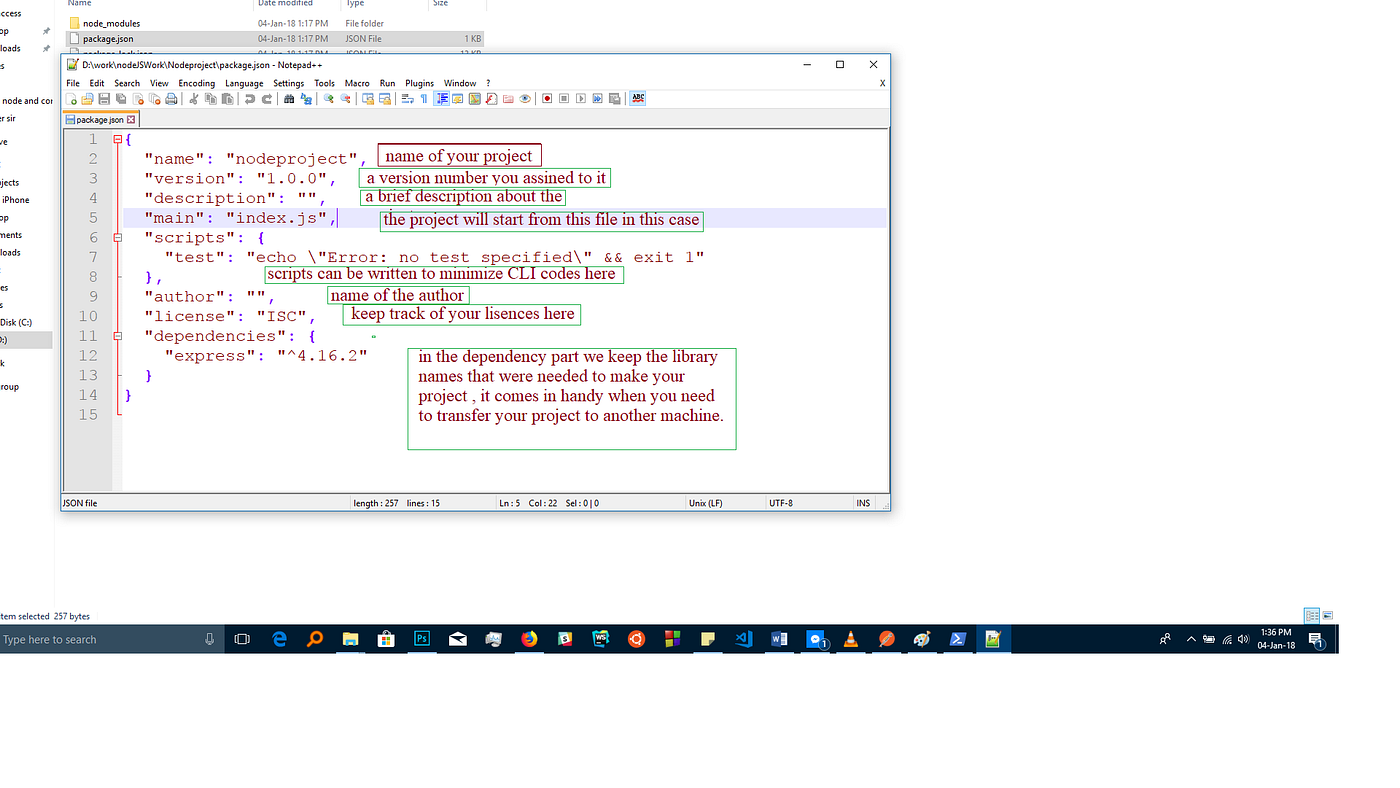This screenshot has width=1400, height=788.
Task: Print the document using the printer toolbar icon
Action: (x=170, y=98)
